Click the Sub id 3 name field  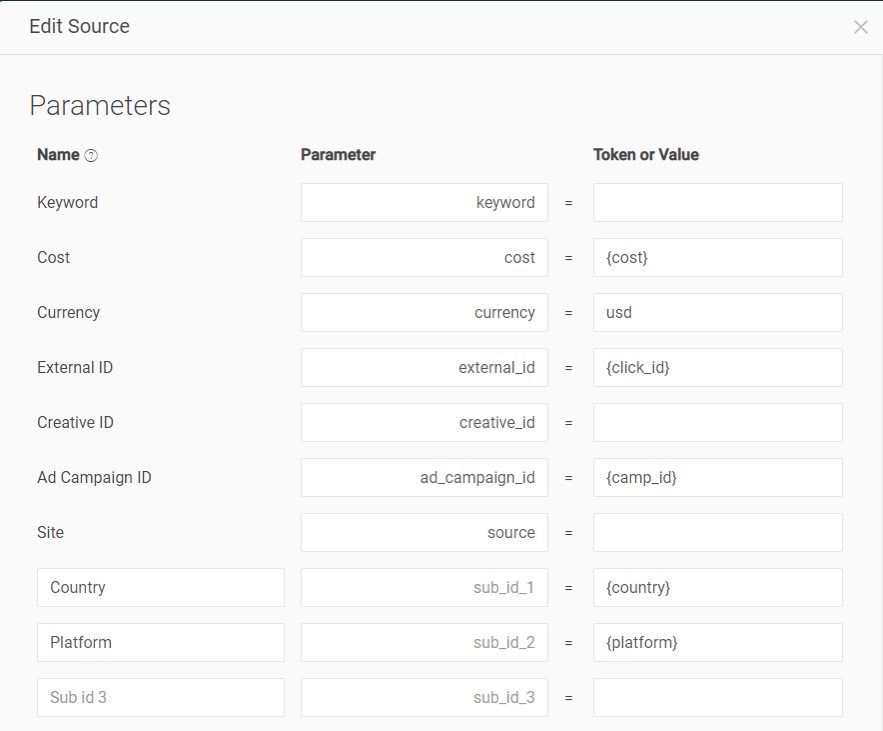160,697
